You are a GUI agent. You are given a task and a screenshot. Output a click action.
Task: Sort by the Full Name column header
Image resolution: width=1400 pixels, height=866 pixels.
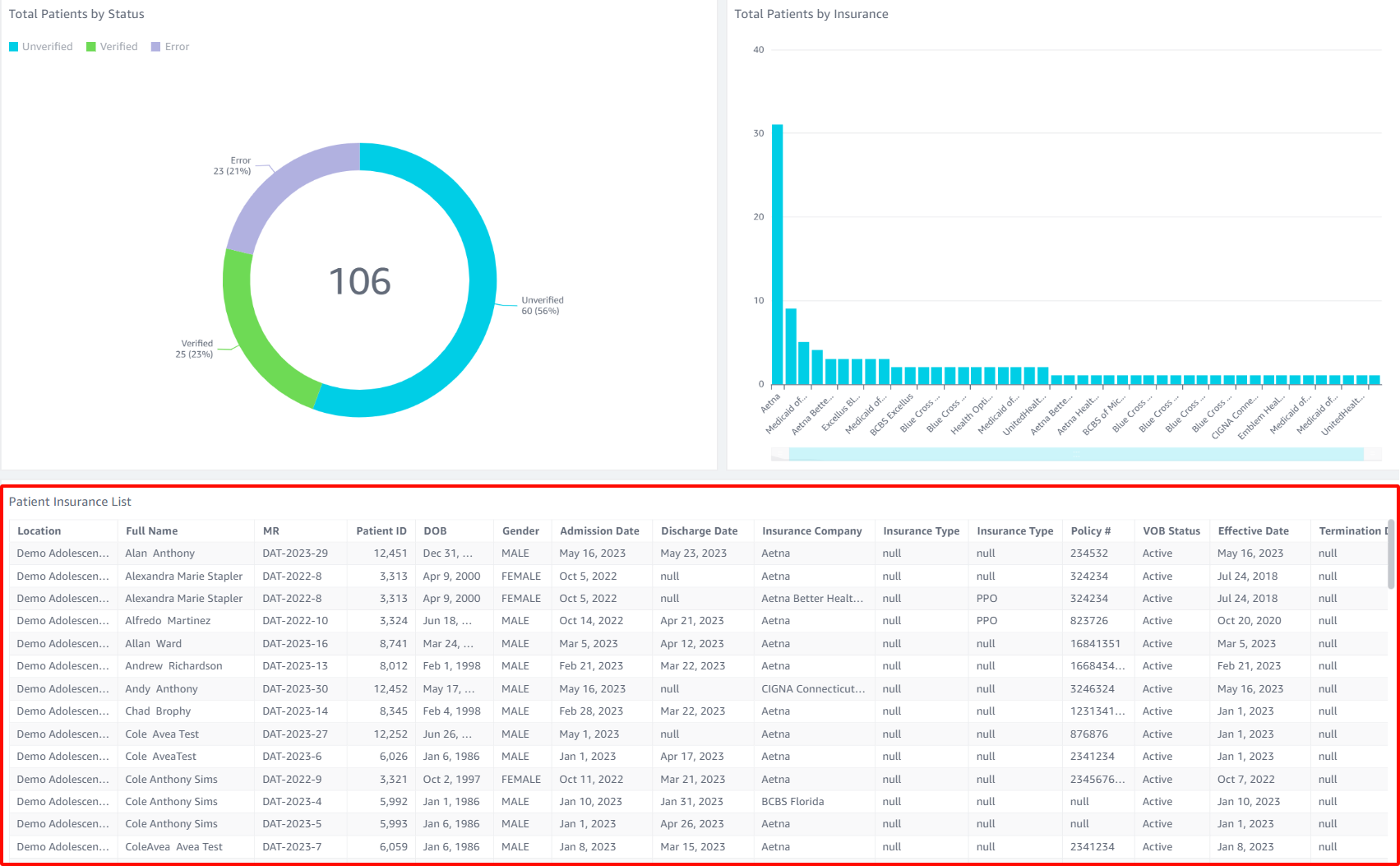[151, 531]
